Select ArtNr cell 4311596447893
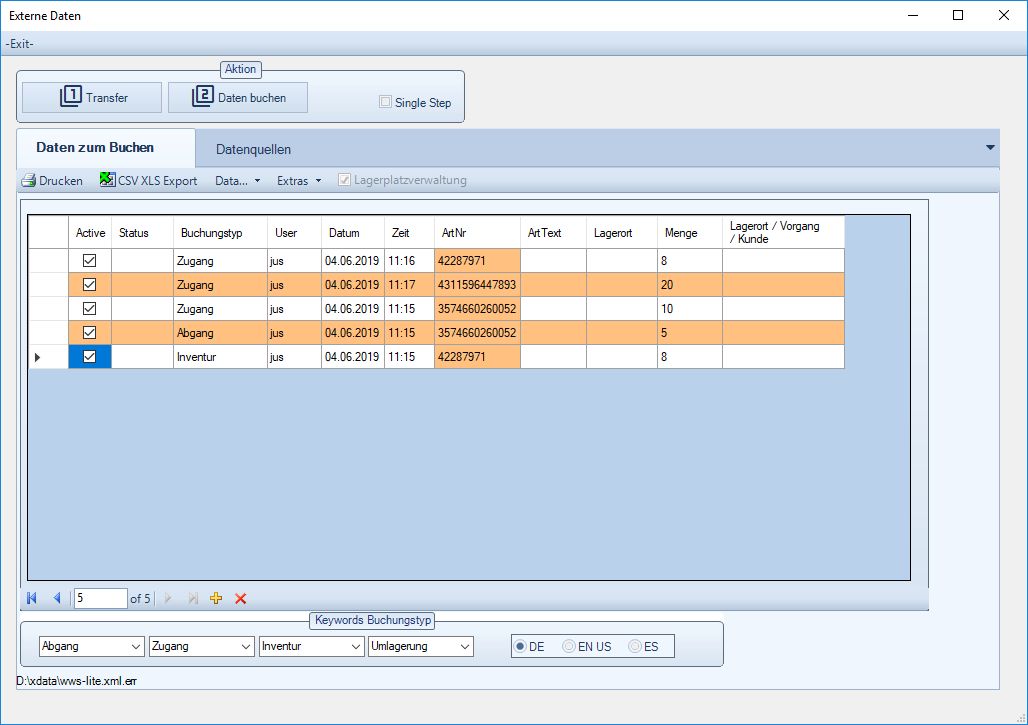 click(477, 284)
